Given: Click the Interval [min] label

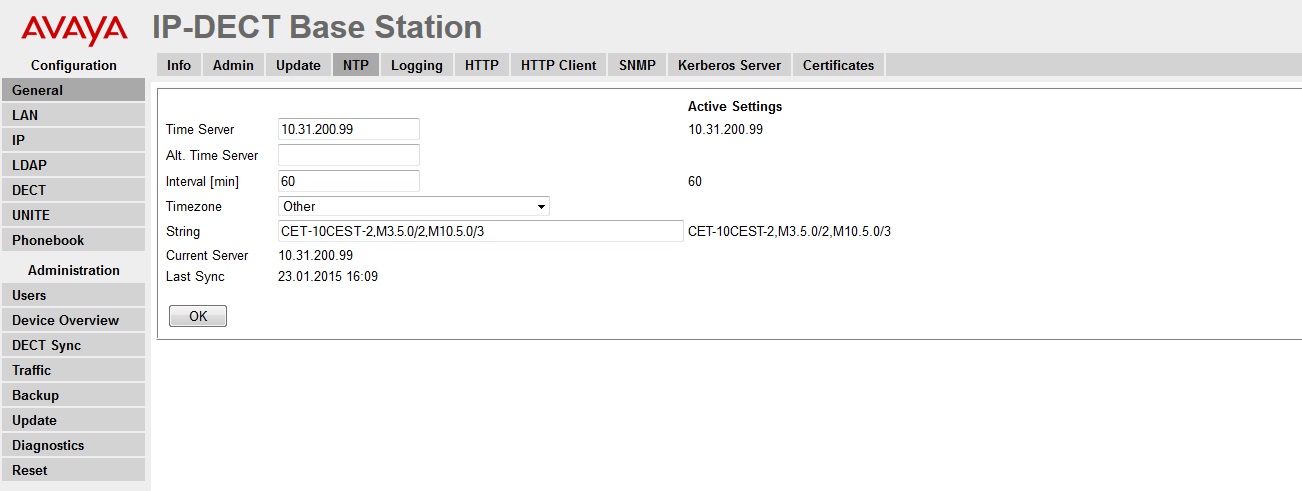Looking at the screenshot, I should point(202,181).
